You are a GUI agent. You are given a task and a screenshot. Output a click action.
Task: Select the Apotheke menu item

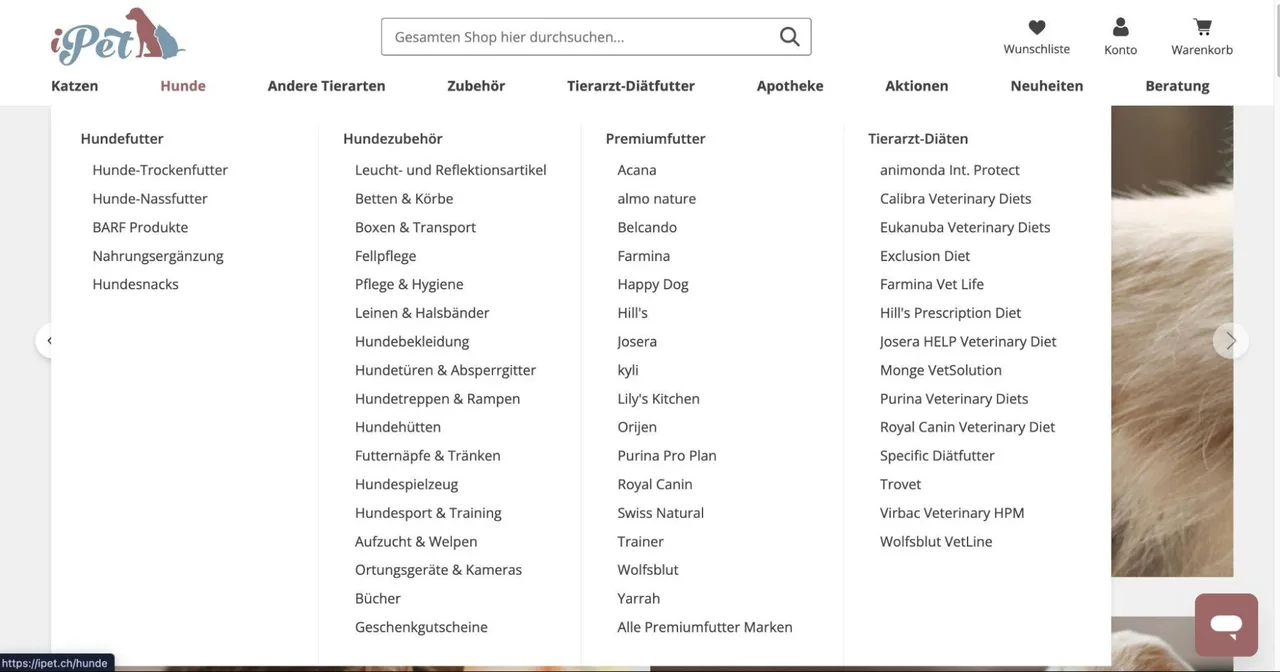point(790,86)
